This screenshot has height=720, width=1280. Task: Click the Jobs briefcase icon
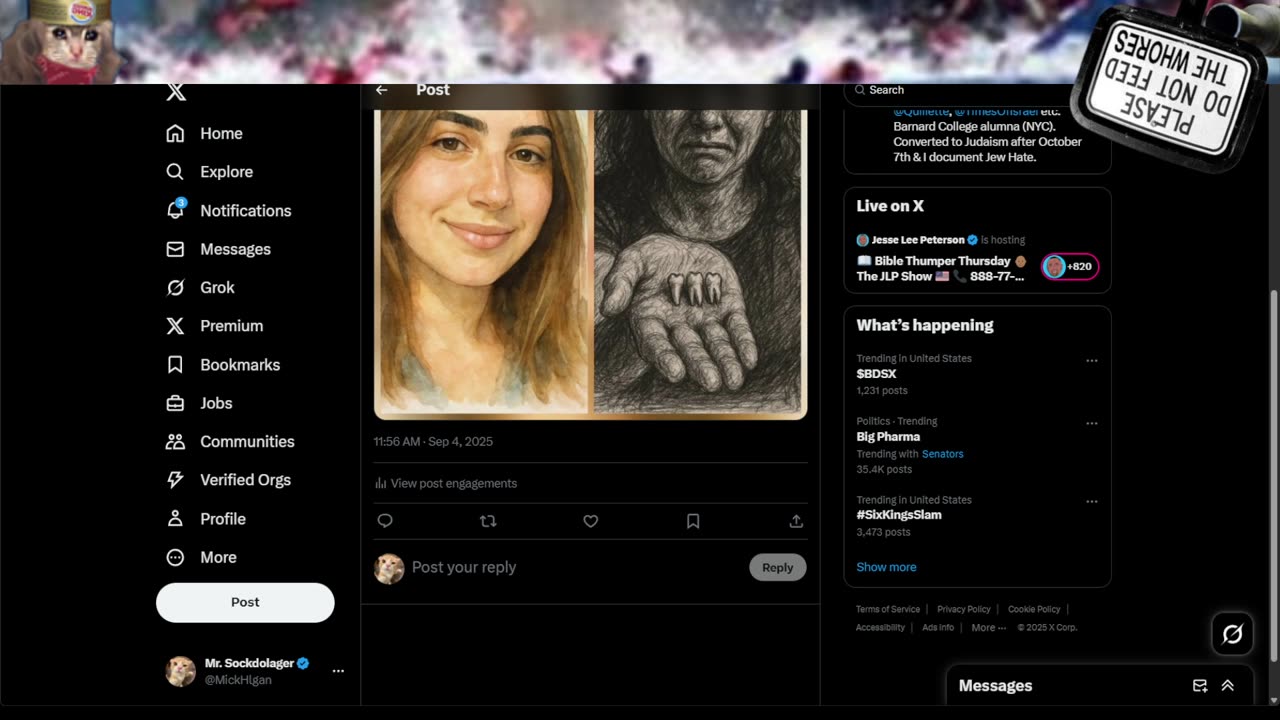click(x=175, y=403)
